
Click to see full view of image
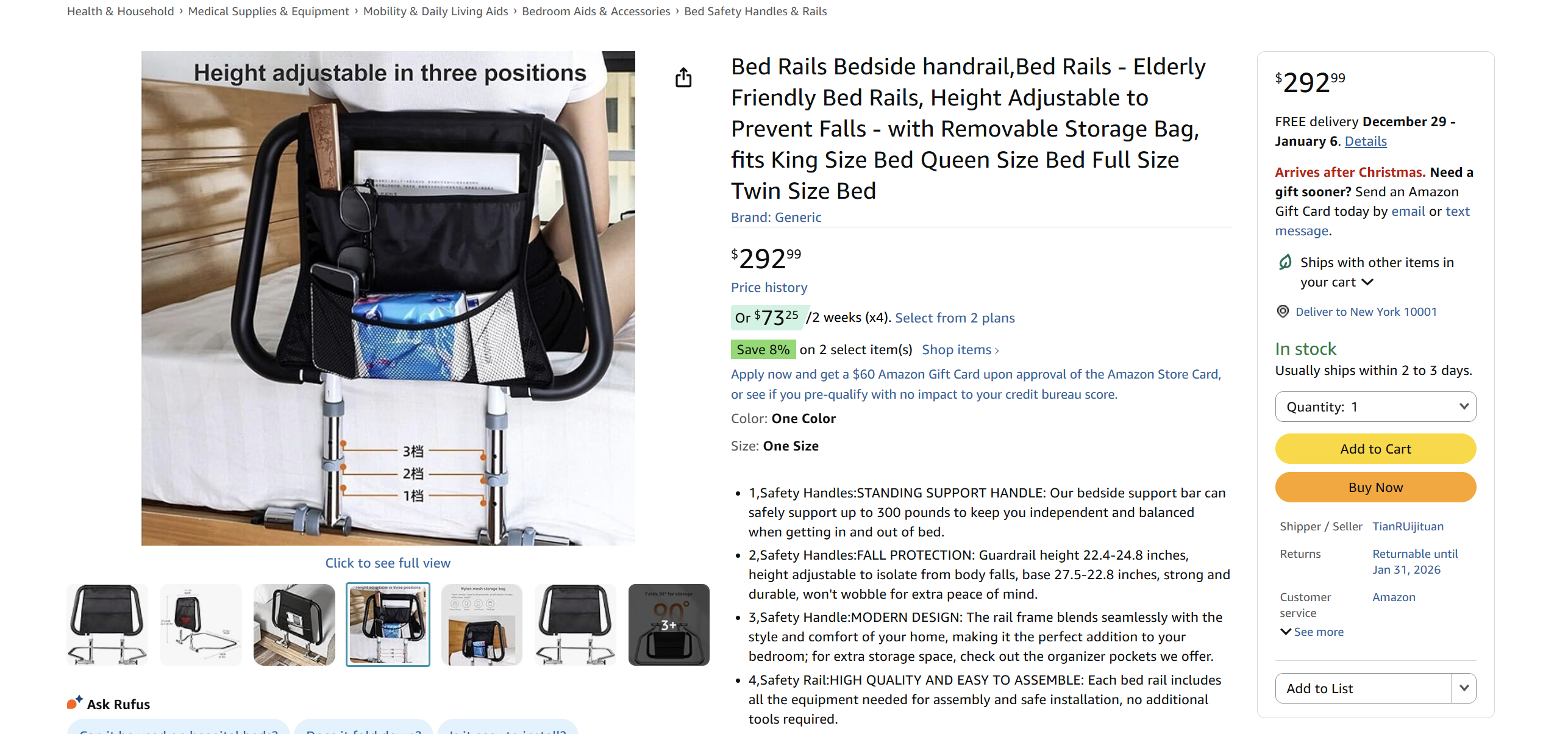pyautogui.click(x=388, y=563)
